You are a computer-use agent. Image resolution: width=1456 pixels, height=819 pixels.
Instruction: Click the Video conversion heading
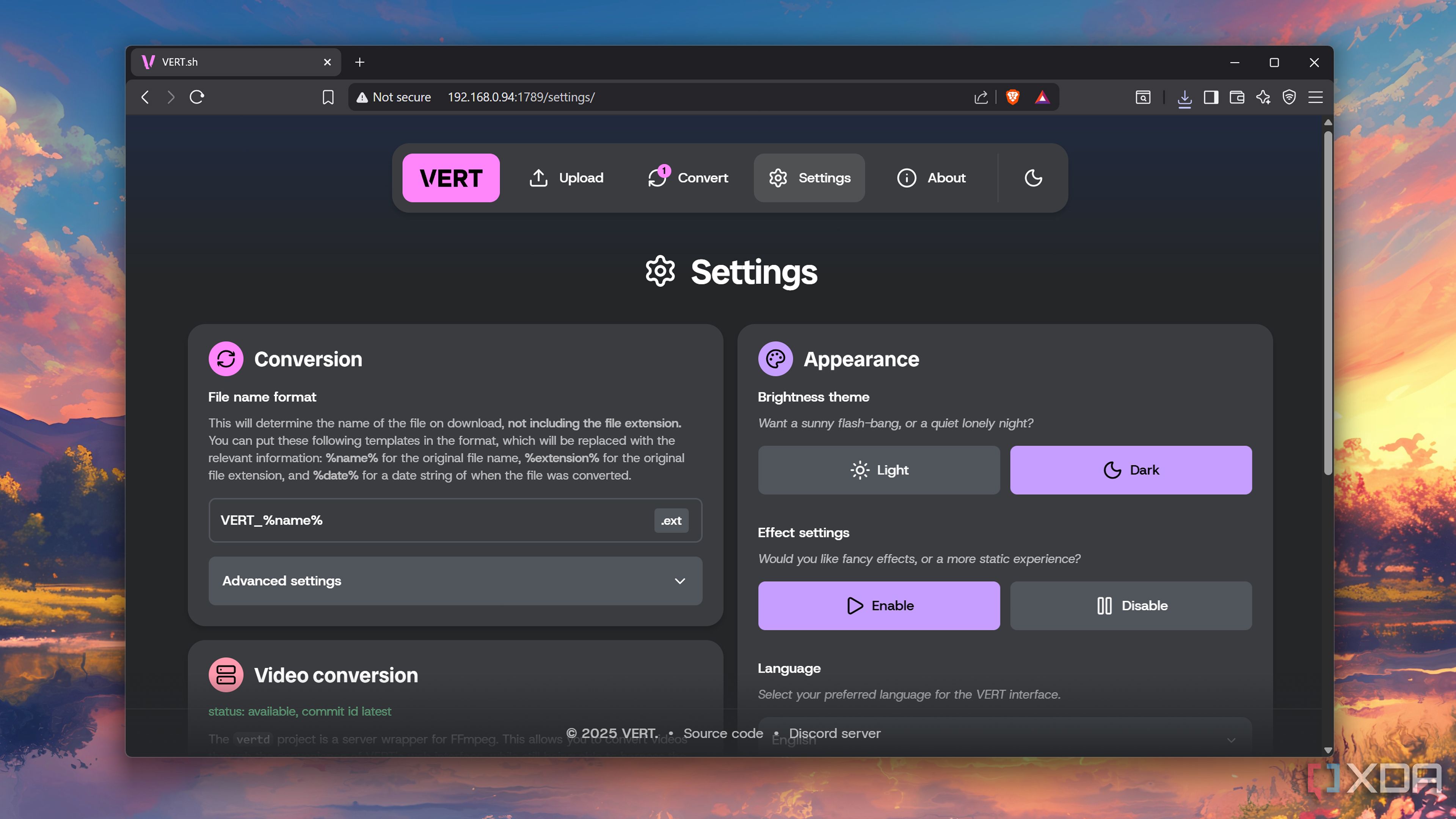pyautogui.click(x=336, y=675)
